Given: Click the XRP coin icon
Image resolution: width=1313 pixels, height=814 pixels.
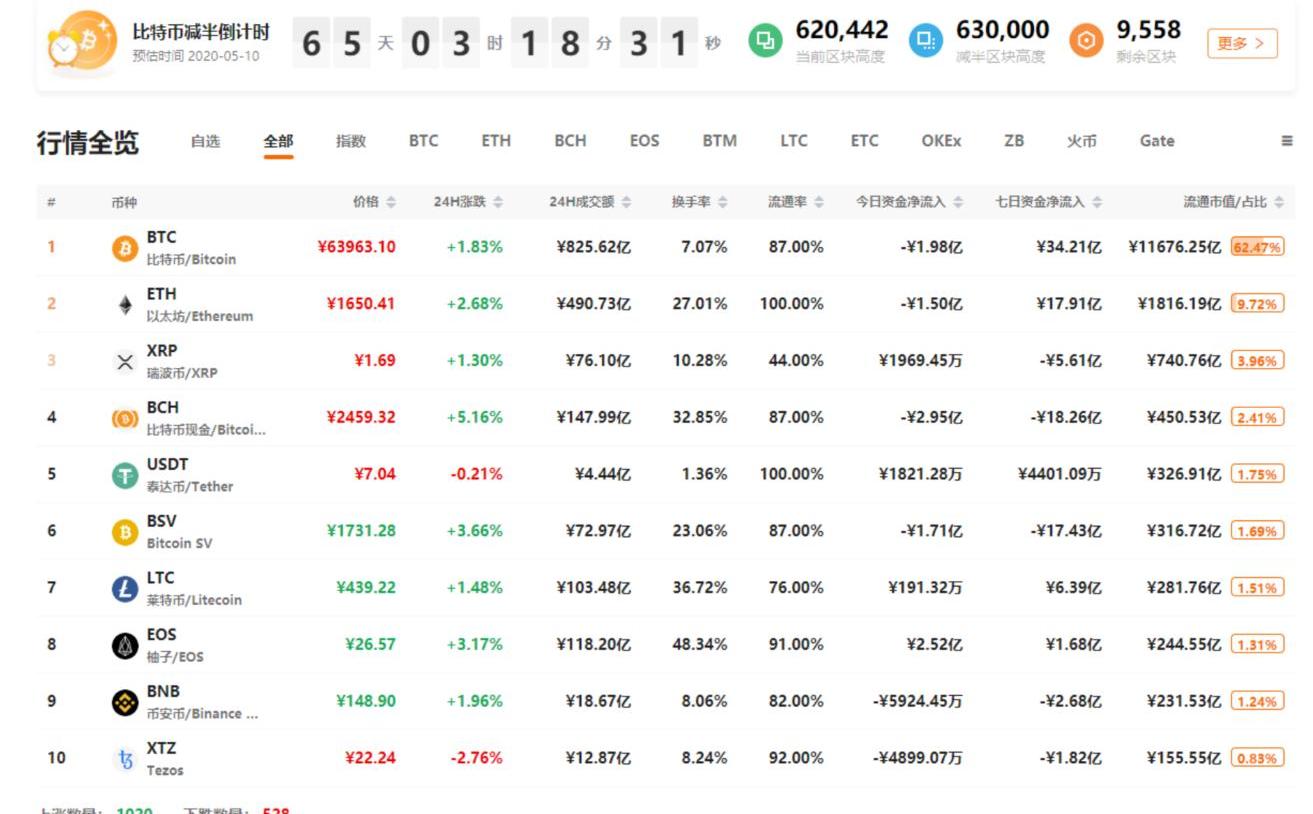Looking at the screenshot, I should coord(124,362).
